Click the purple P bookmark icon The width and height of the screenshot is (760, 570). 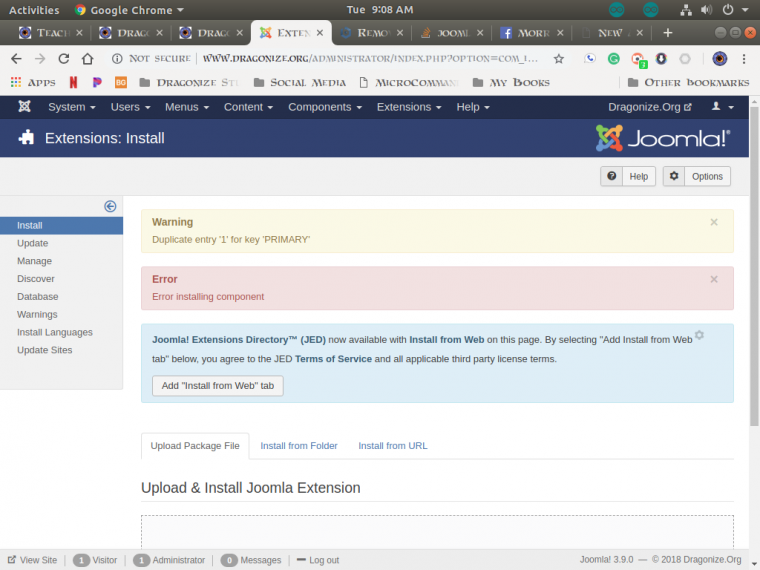click(97, 82)
